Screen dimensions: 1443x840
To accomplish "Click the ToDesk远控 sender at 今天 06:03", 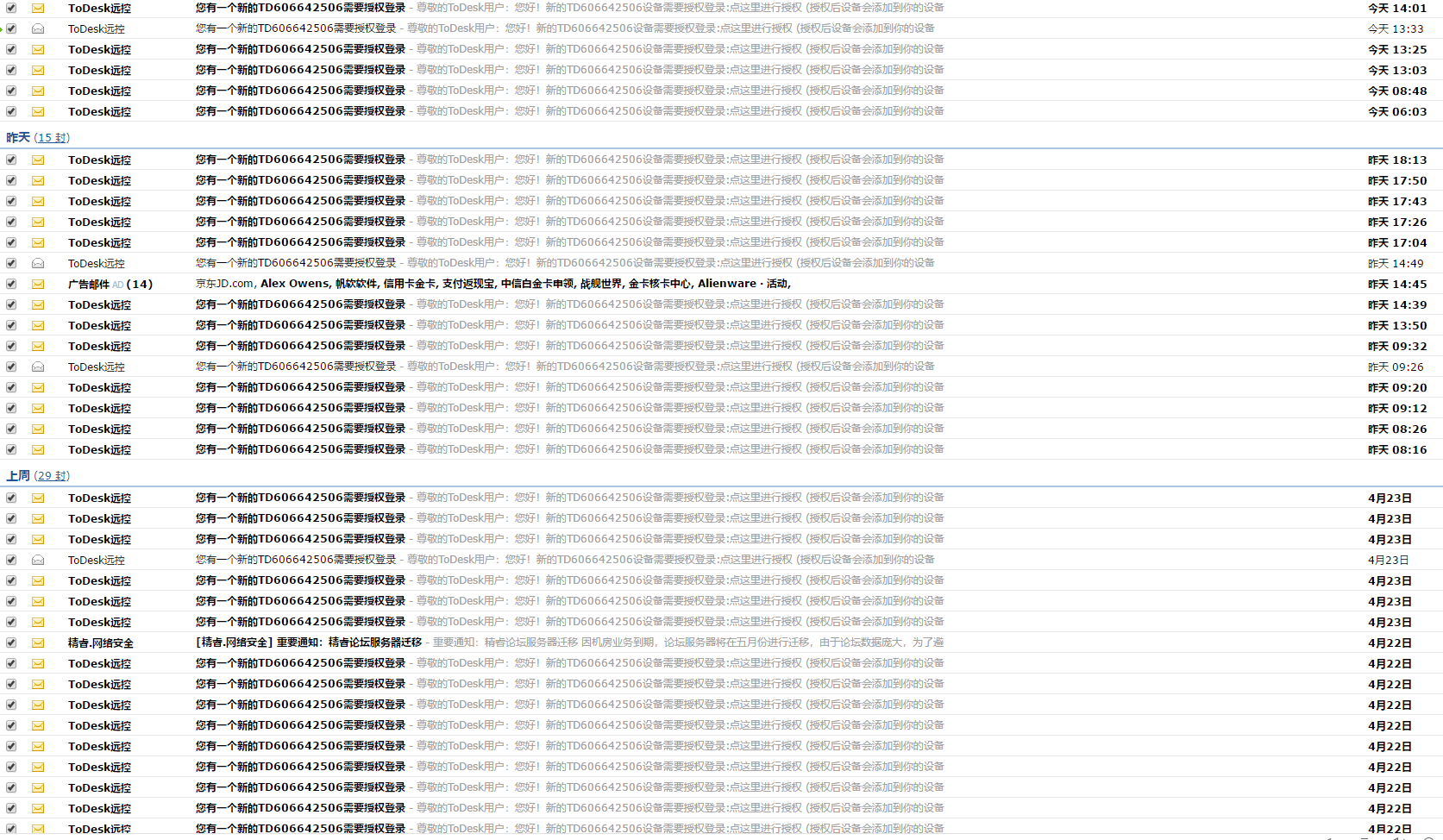I will [100, 111].
